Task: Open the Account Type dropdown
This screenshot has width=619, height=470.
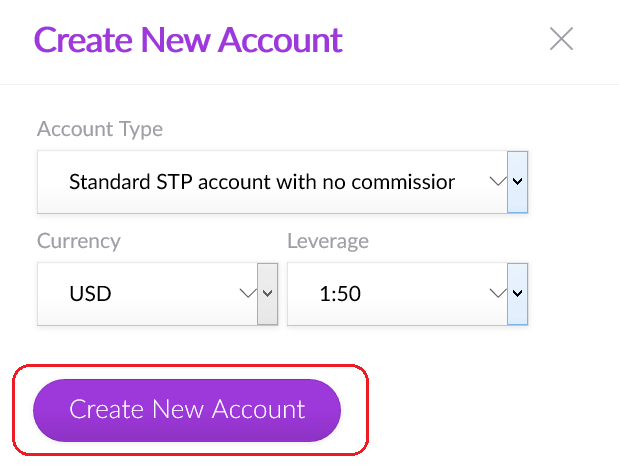Action: (x=282, y=182)
